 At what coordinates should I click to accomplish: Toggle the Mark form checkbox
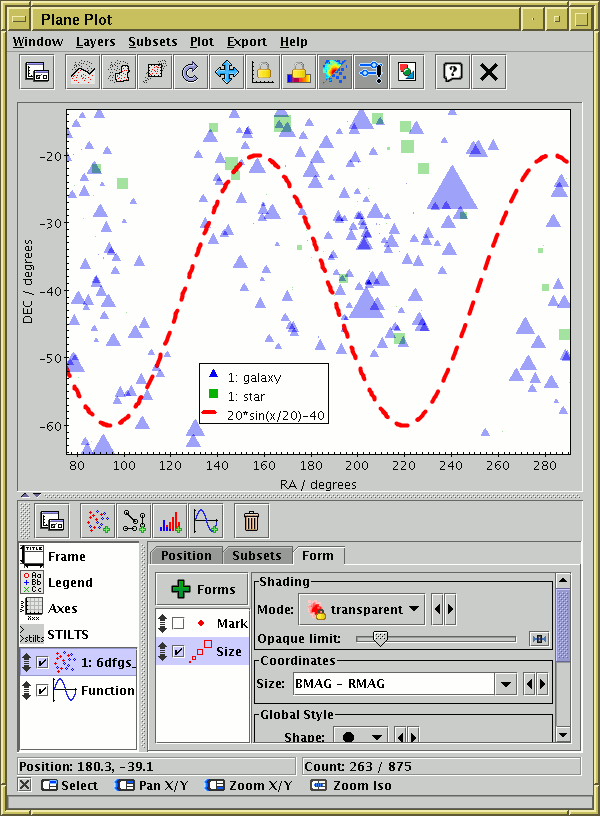tap(178, 624)
